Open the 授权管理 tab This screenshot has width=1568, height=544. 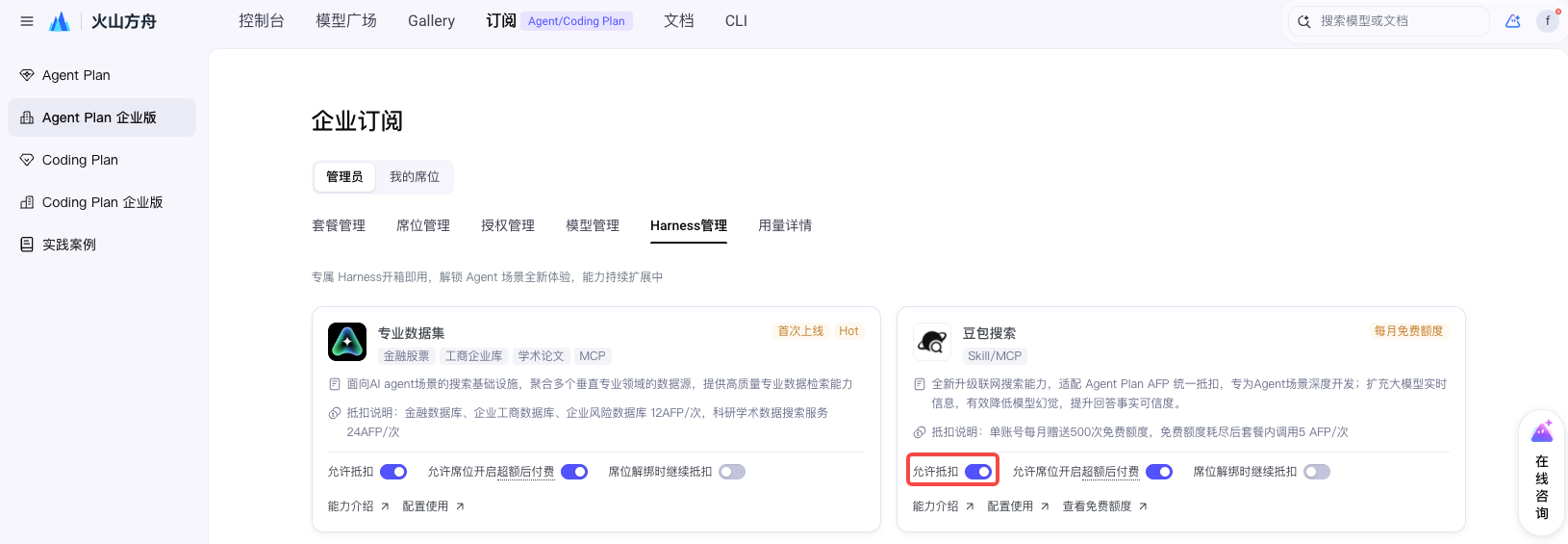(x=508, y=225)
